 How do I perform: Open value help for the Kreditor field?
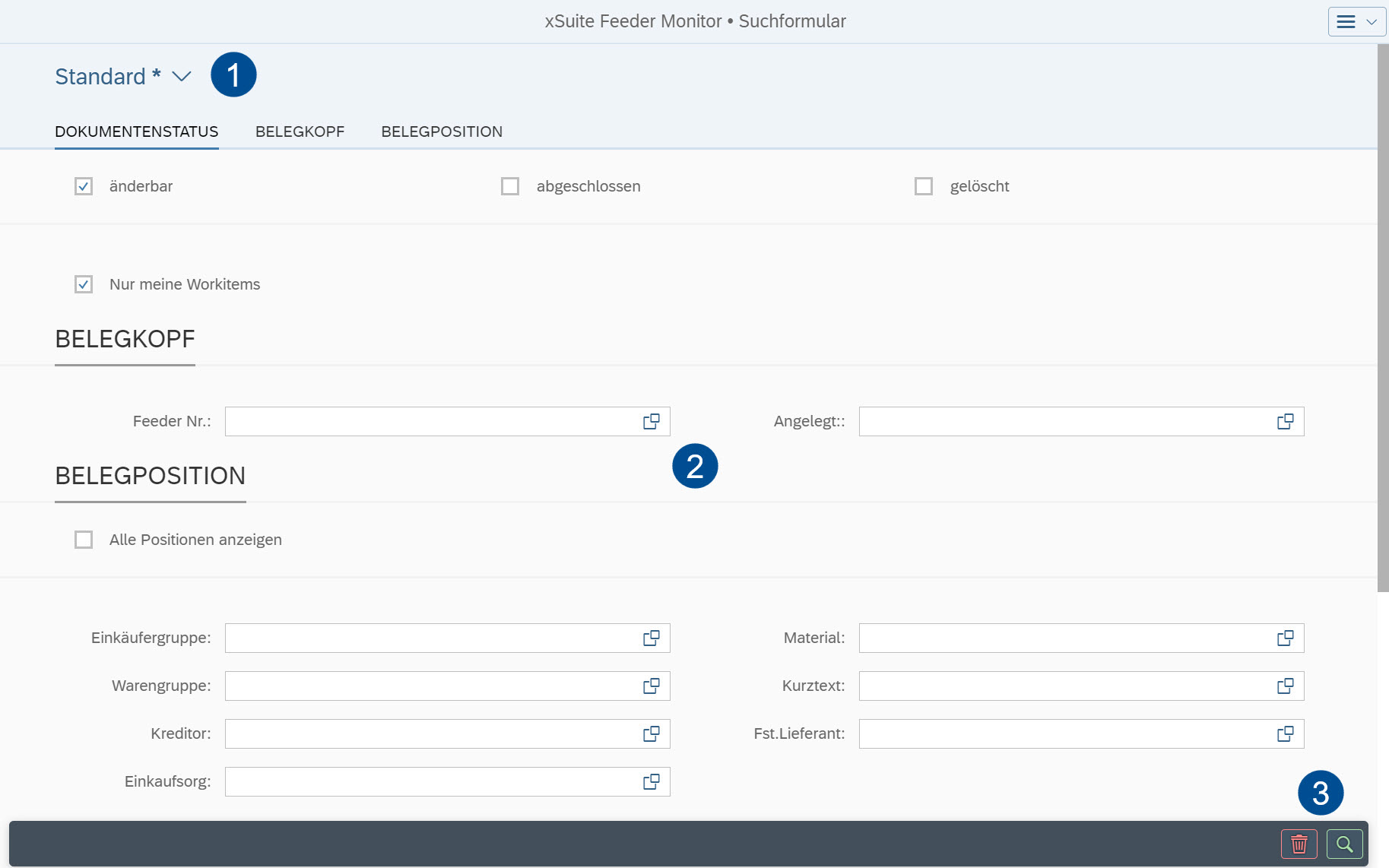tap(651, 733)
